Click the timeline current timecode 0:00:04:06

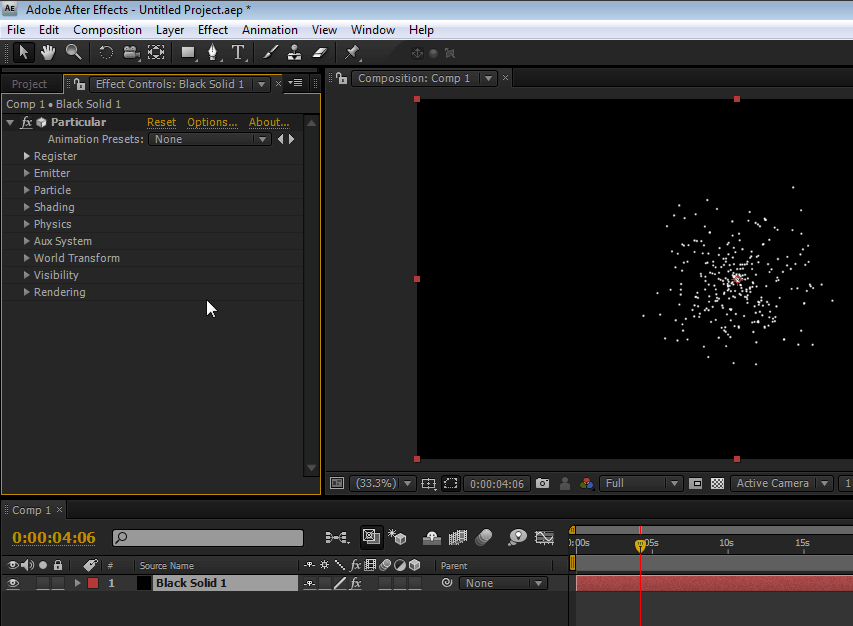click(54, 537)
